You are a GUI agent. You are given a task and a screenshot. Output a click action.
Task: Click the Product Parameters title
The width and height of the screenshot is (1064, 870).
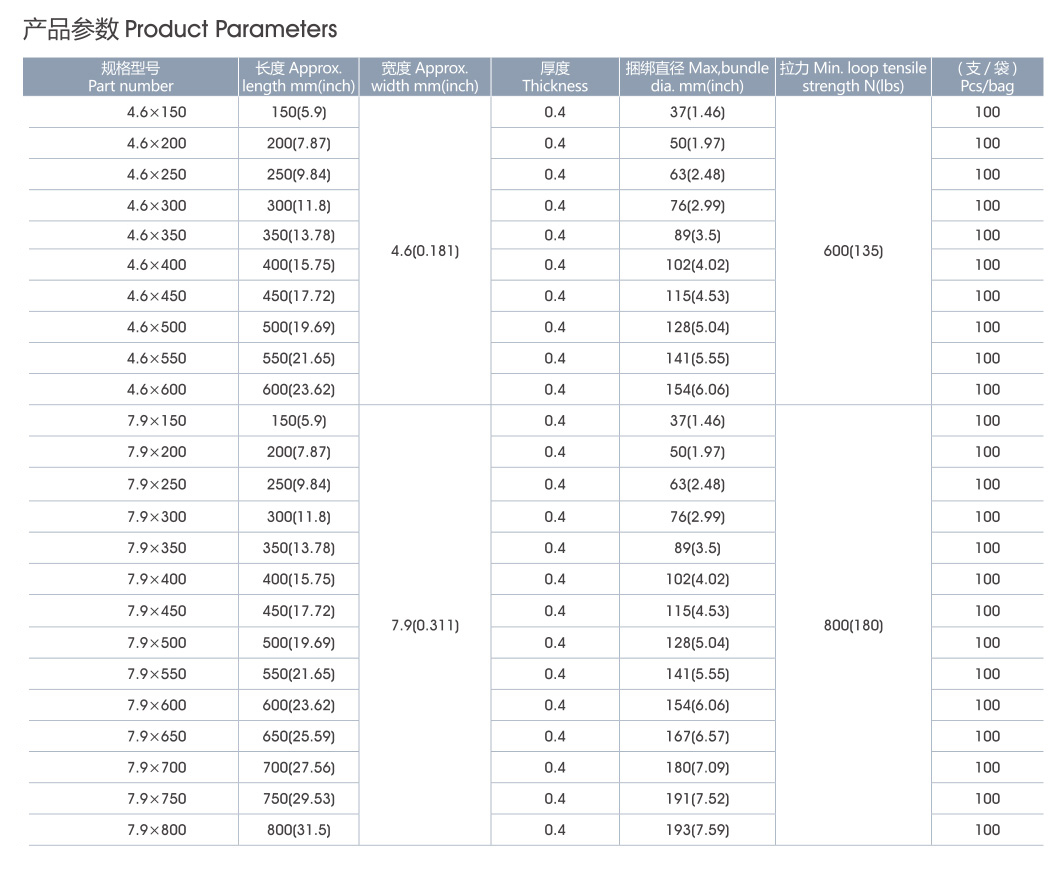pyautogui.click(x=180, y=30)
